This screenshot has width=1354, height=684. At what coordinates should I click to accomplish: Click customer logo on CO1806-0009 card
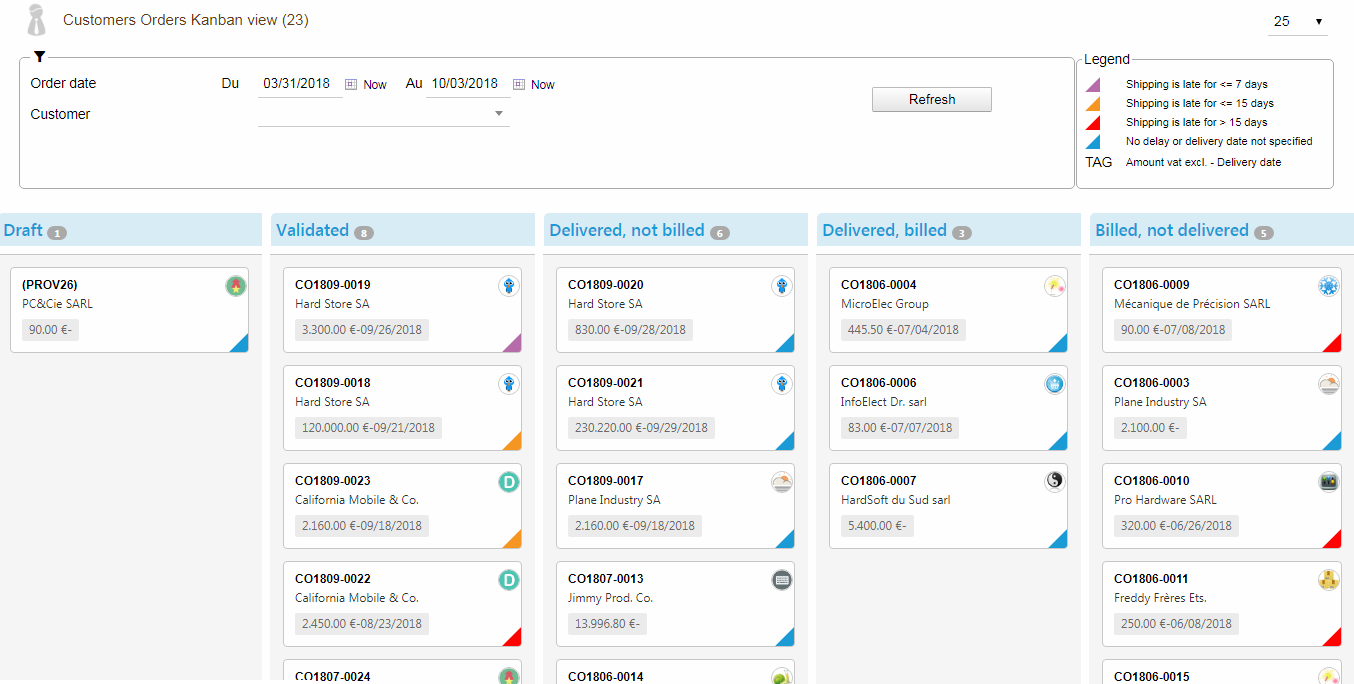click(x=1328, y=287)
